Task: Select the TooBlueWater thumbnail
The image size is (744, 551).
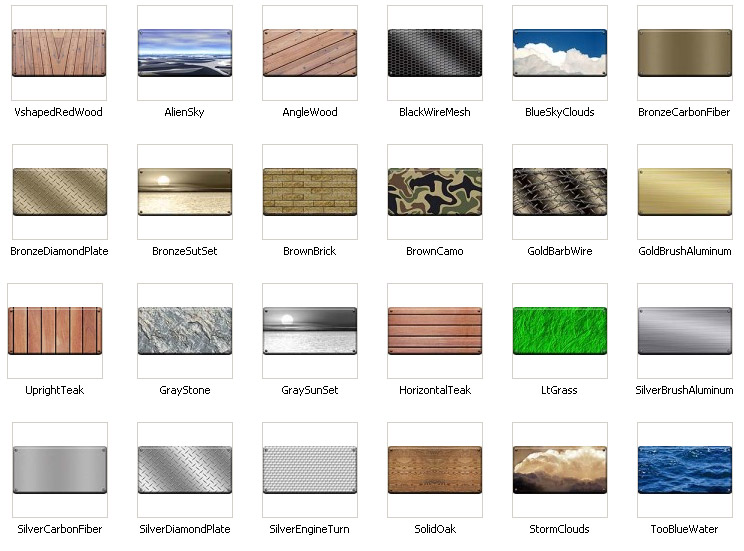Action: (x=685, y=470)
